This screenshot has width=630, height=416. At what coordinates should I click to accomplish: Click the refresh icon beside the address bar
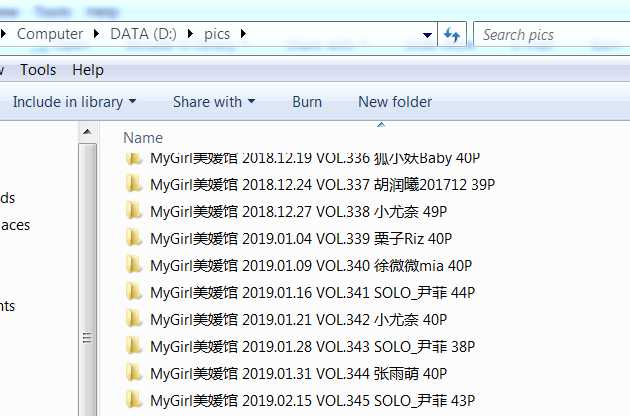(452, 35)
